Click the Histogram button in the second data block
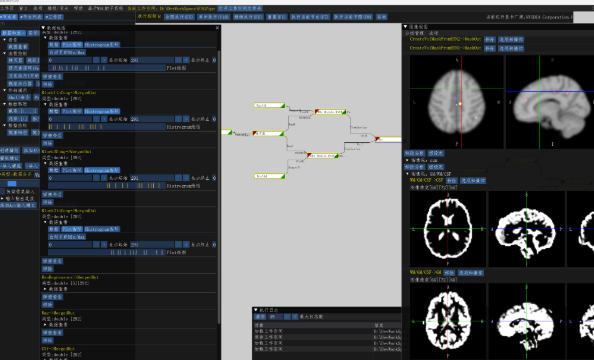594x360 pixels. pos(102,111)
